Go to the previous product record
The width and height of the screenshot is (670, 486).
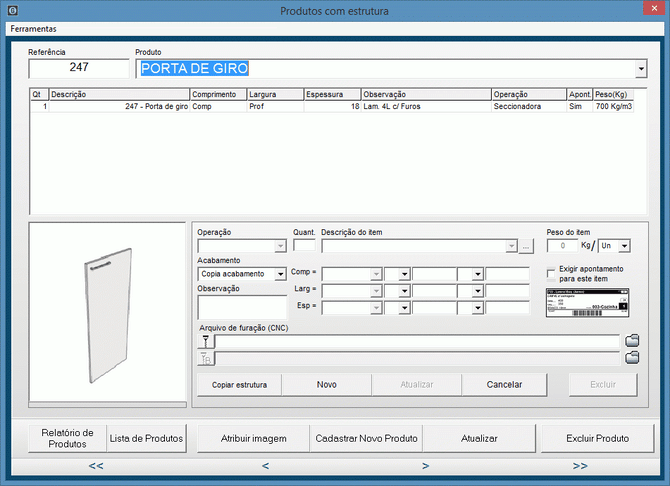click(x=265, y=466)
